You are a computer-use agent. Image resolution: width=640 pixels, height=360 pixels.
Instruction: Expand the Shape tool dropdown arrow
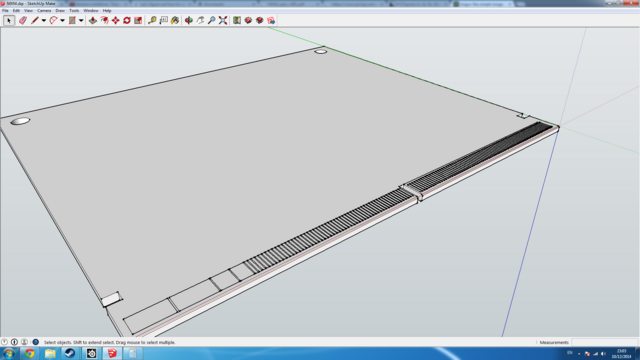pyautogui.click(x=81, y=20)
